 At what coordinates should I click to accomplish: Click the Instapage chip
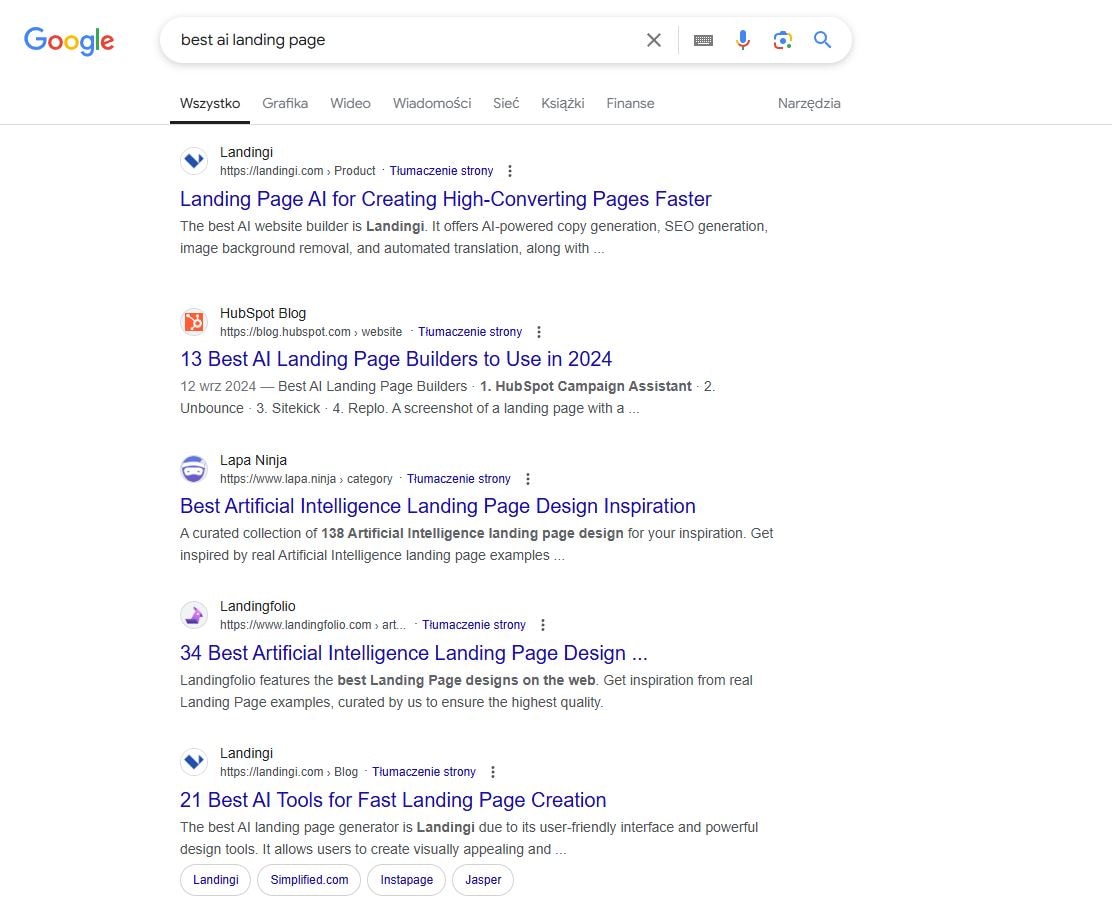406,880
